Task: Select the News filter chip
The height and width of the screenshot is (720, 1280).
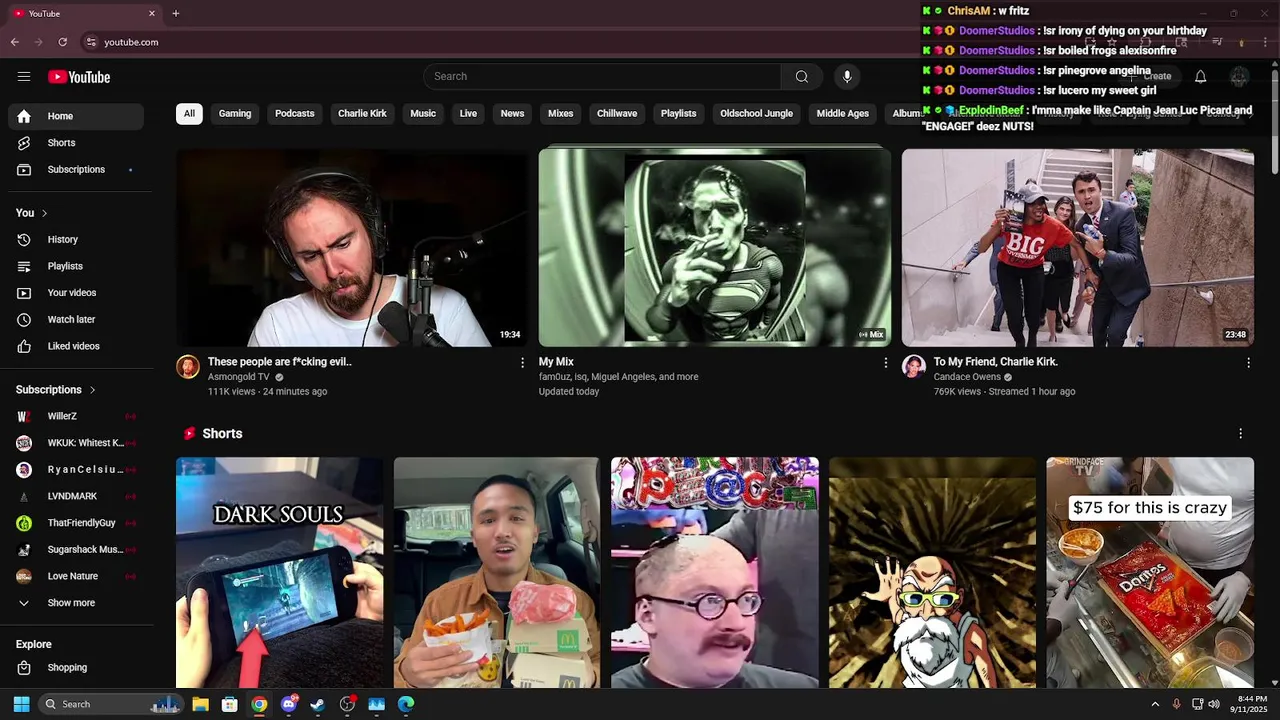Action: [x=512, y=114]
